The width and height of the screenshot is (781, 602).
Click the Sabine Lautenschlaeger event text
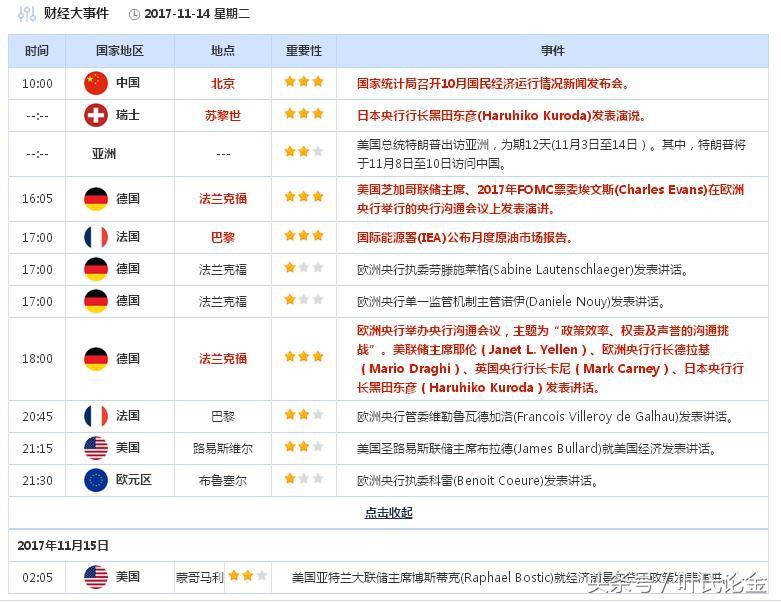(x=523, y=269)
